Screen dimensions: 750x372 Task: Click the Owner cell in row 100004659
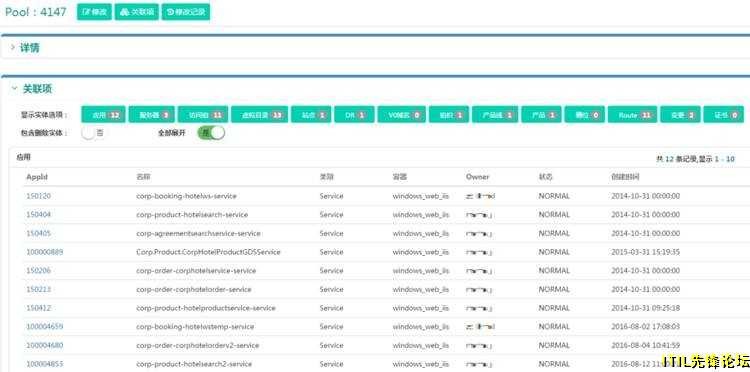point(480,327)
